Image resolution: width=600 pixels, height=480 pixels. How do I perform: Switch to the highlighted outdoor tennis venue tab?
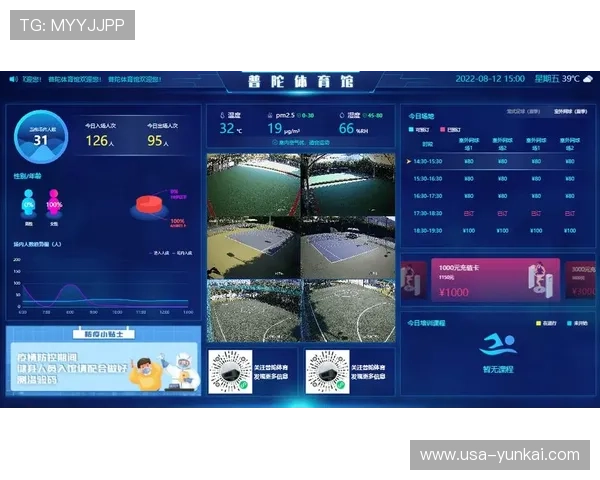[x=570, y=112]
